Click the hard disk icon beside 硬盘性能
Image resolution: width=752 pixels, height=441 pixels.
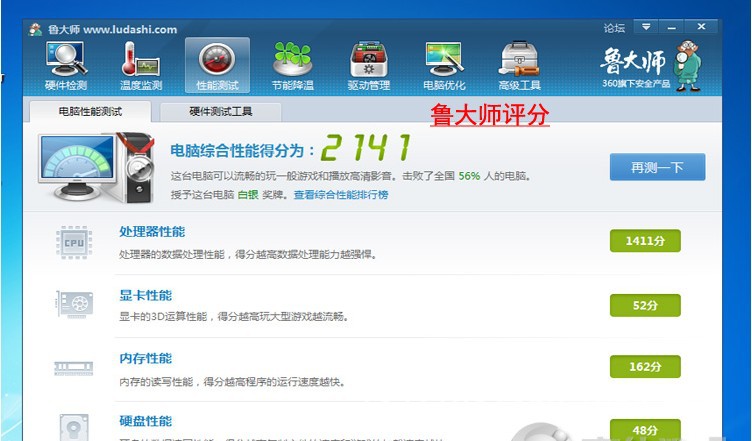point(73,427)
